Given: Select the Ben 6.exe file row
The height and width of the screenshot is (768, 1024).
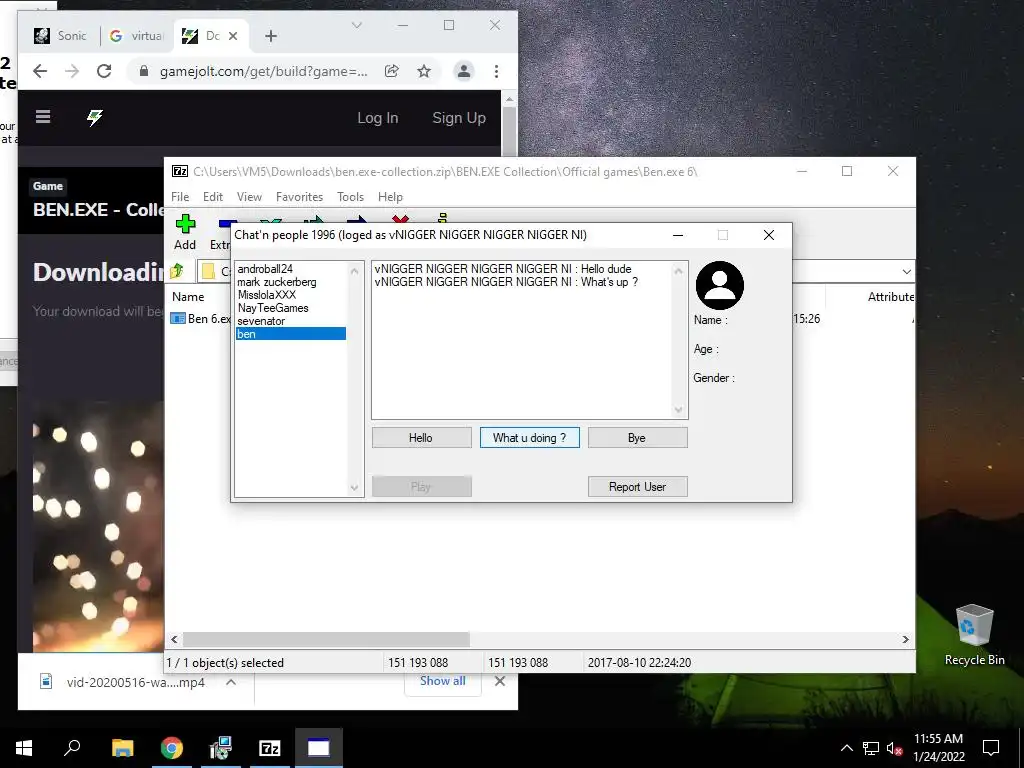Looking at the screenshot, I should point(200,319).
